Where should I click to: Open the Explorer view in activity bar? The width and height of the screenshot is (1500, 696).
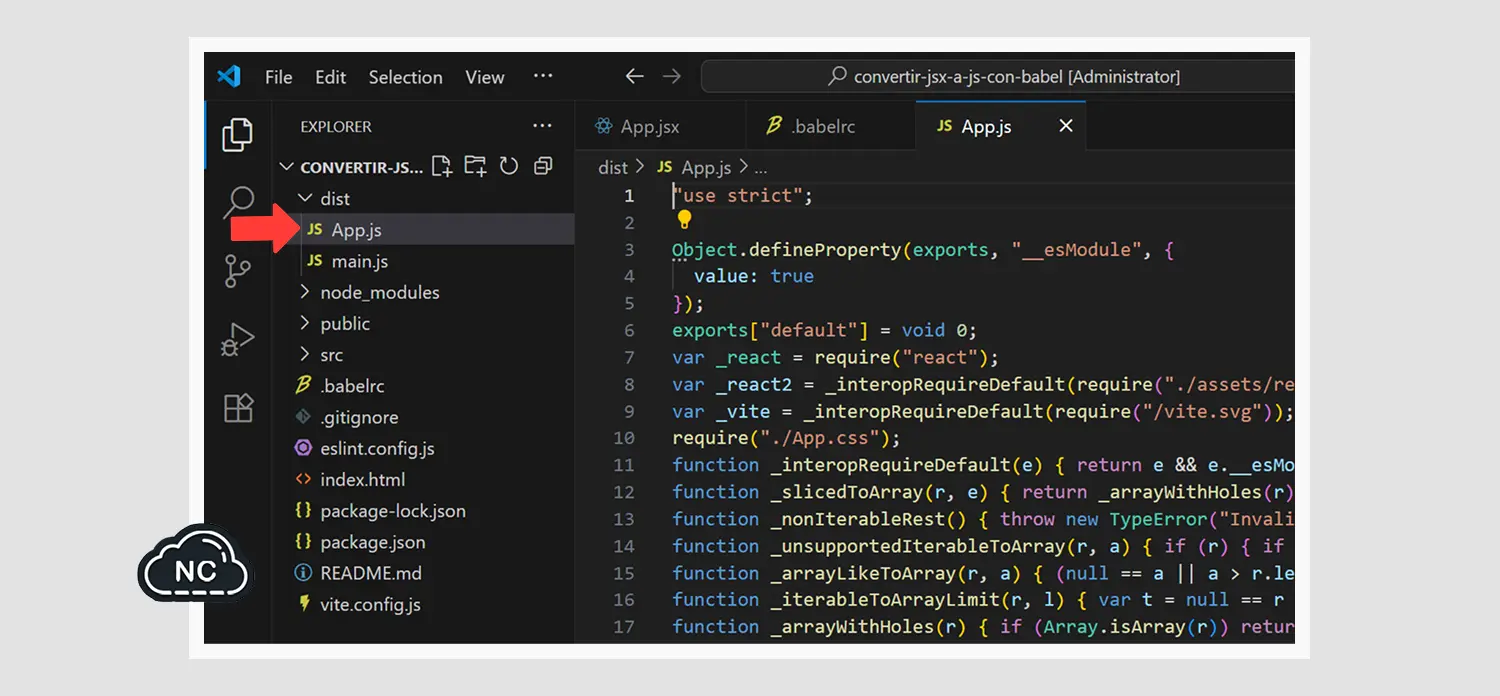pyautogui.click(x=237, y=134)
